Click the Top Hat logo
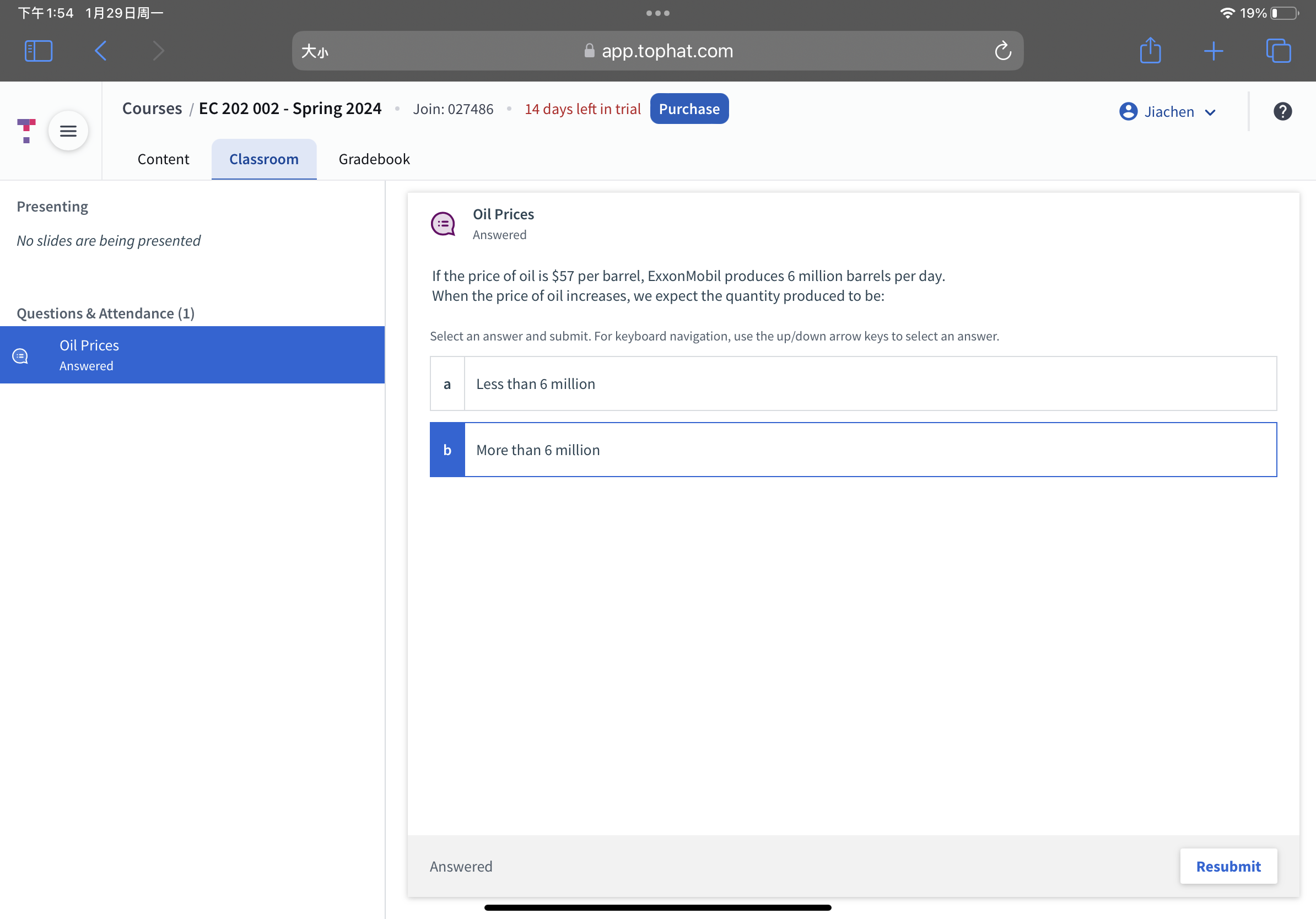The height and width of the screenshot is (919, 1316). pyautogui.click(x=26, y=131)
